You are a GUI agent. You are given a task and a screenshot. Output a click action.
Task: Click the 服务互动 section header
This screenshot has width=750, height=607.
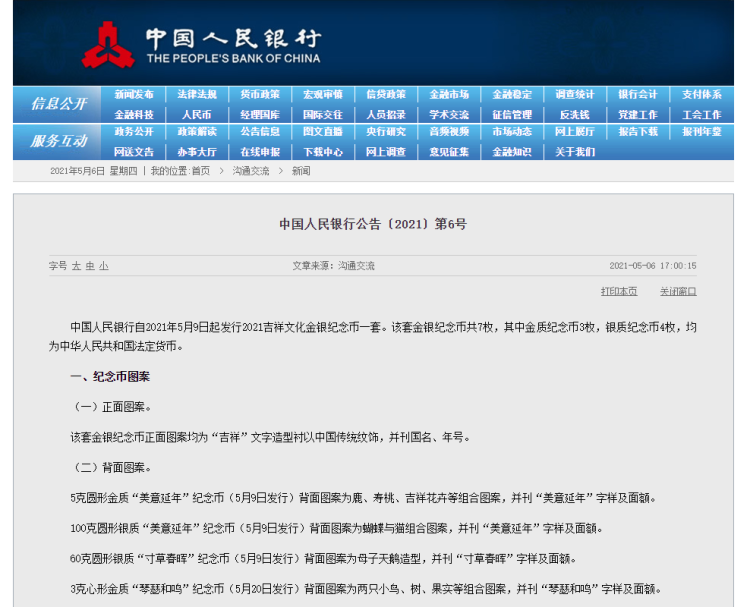click(x=59, y=141)
